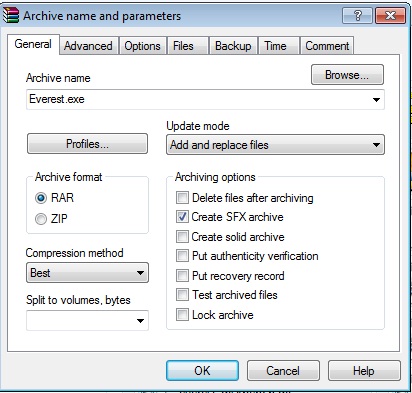Click the question mark help icon

358,15
